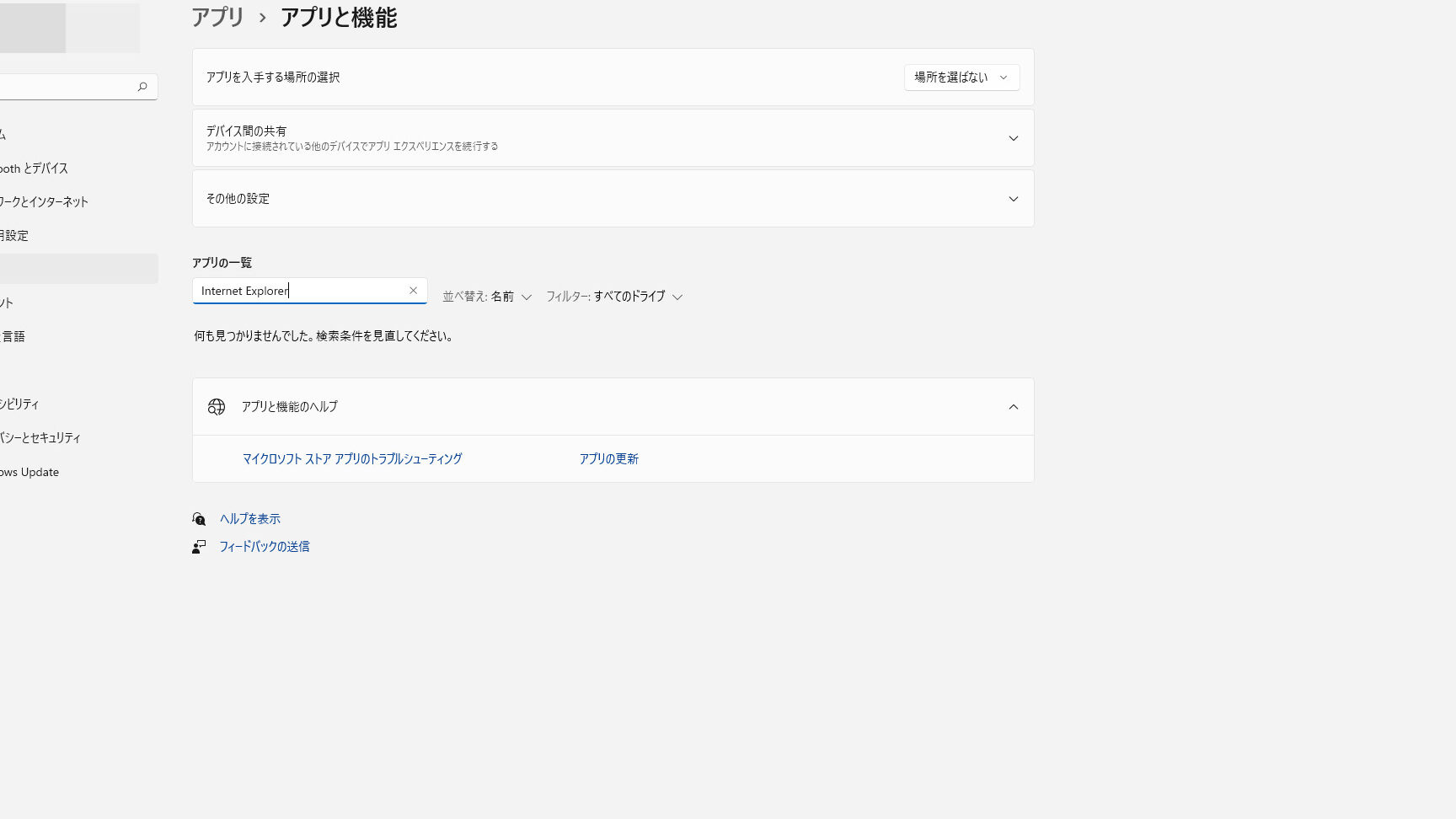This screenshot has height=819, width=1456.
Task: Open the フィルター: すべてのドライブ dropdown
Action: [614, 297]
